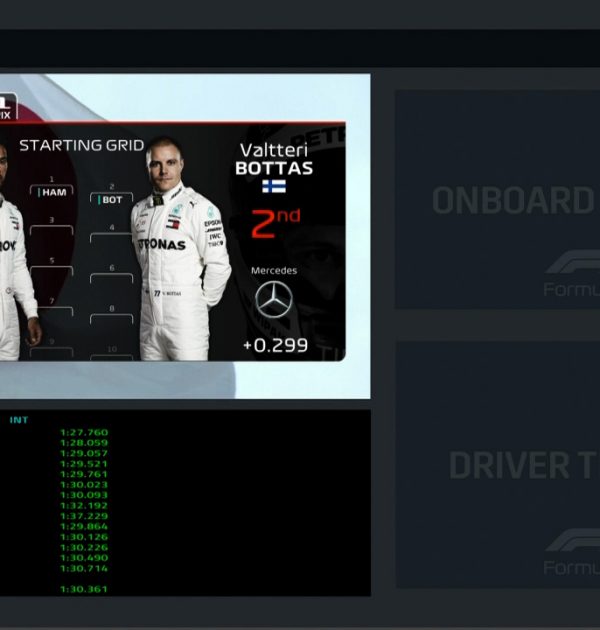
Task: Select the 1:29.057 interval time
Action: (x=84, y=454)
